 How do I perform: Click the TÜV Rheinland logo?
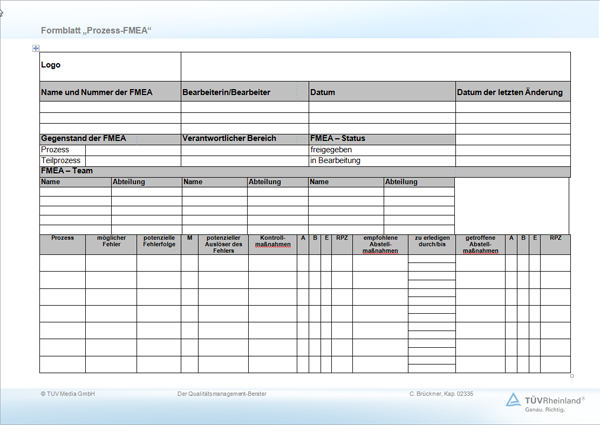(546, 401)
